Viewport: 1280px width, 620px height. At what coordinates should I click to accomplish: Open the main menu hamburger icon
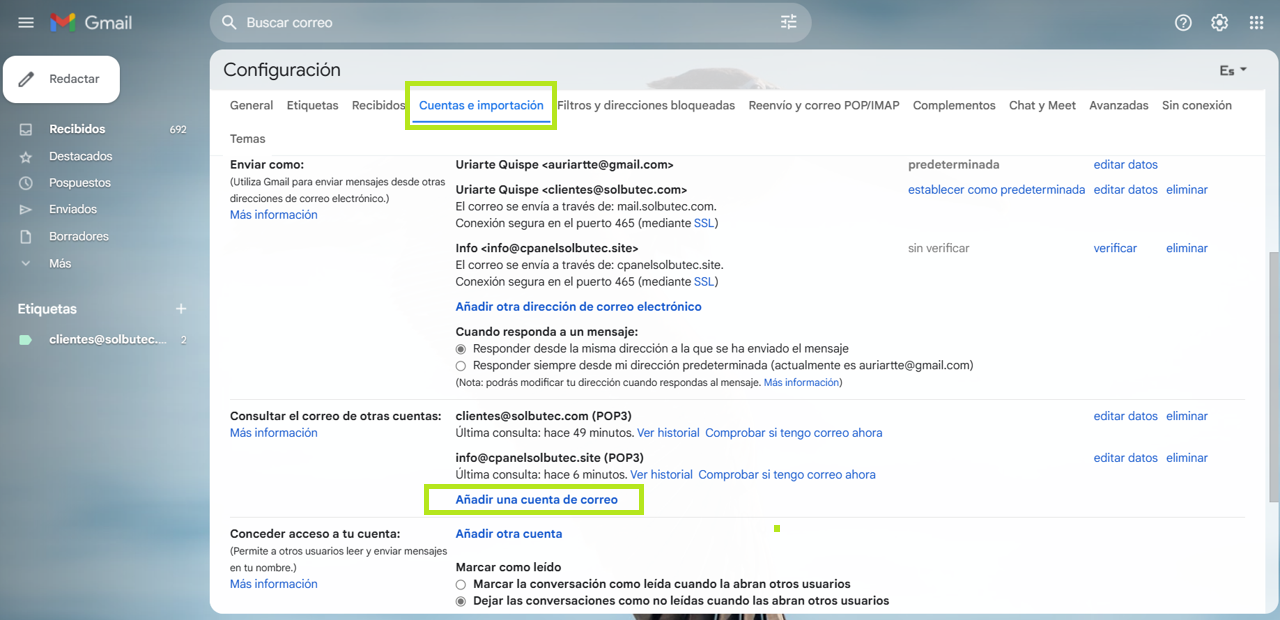point(26,22)
